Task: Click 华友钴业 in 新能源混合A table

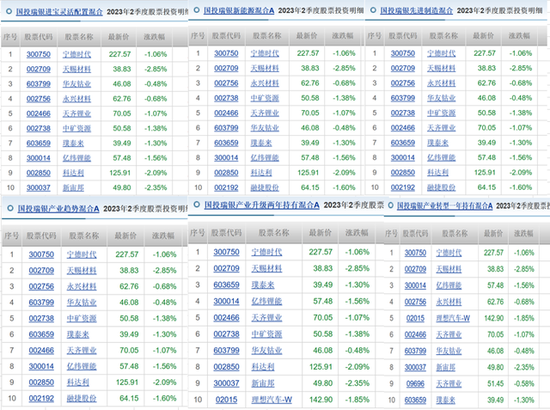Action: click(x=265, y=128)
